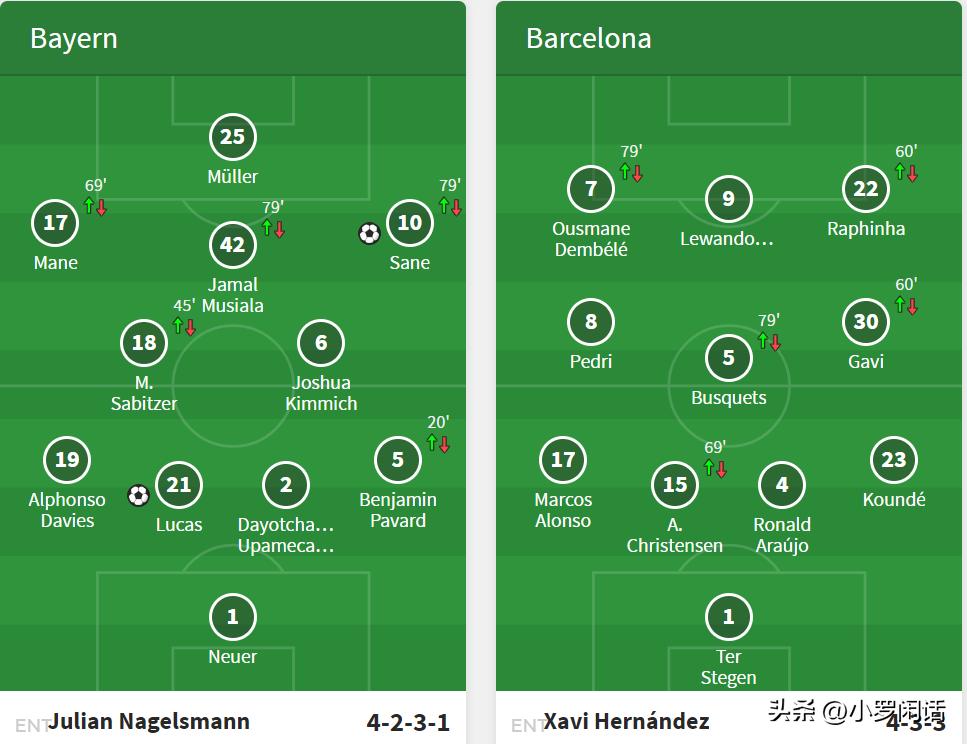Viewport: 967px width, 744px height.
Task: Open Joshua Kimmich player name
Action: coord(321,393)
